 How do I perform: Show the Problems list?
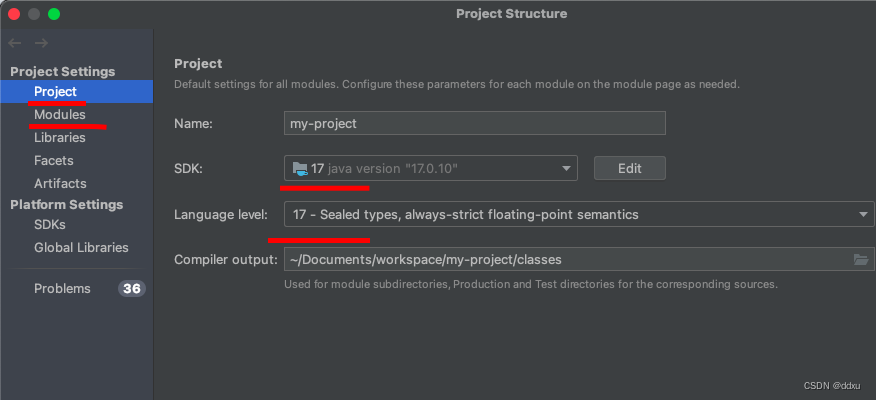pyautogui.click(x=62, y=288)
